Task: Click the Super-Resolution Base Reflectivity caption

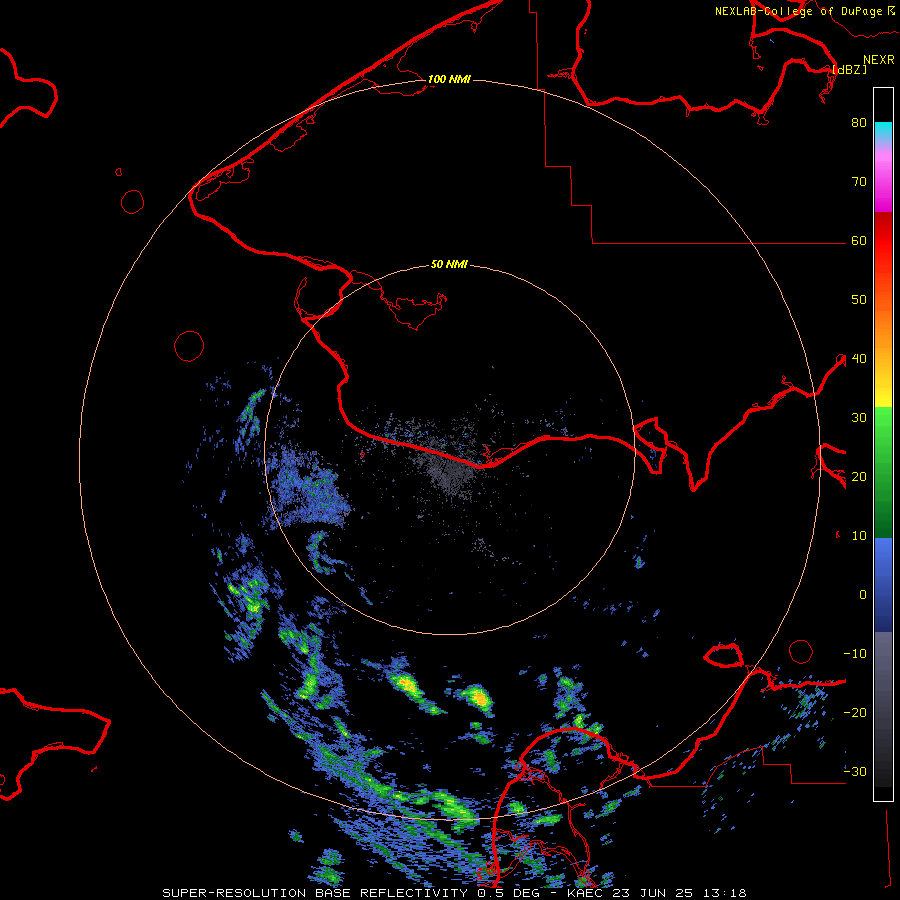Action: click(x=315, y=893)
